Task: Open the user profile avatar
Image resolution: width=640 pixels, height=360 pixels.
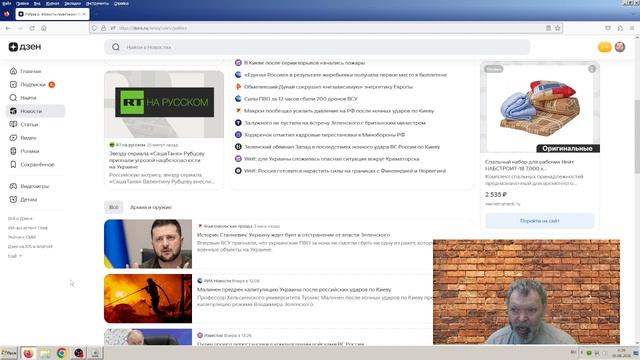Action: click(620, 47)
